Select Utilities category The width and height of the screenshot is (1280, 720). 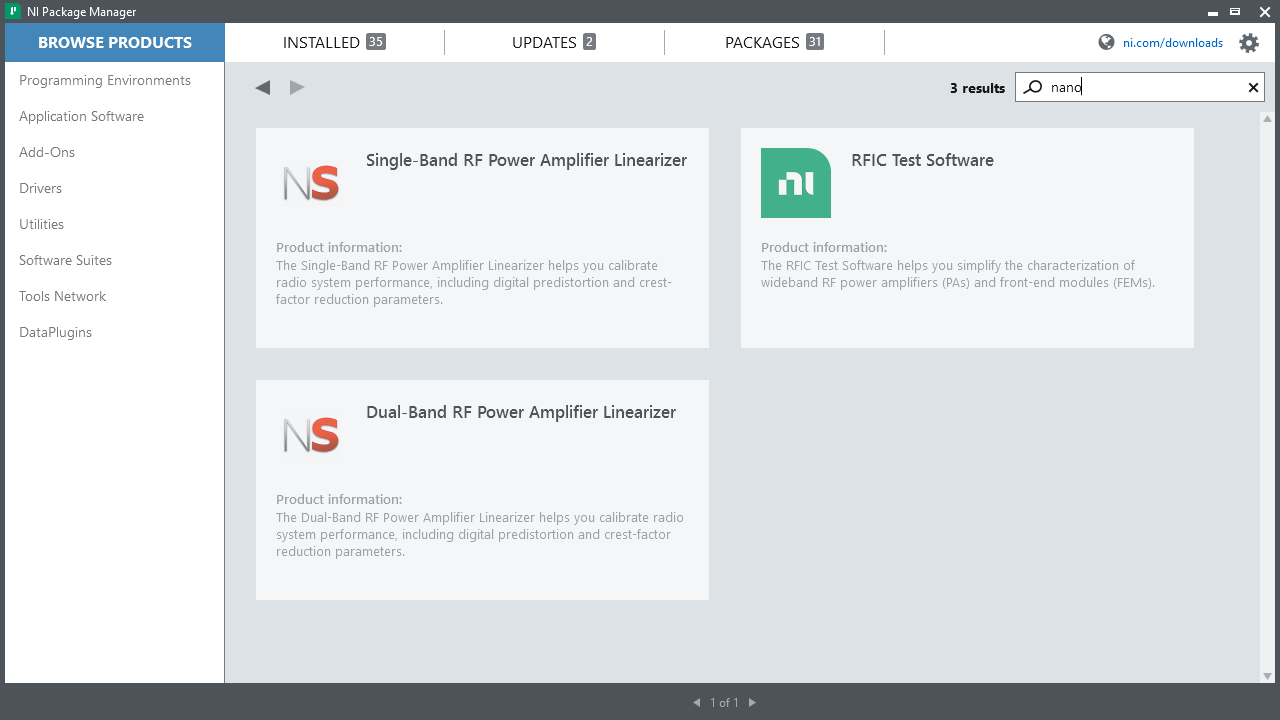41,224
